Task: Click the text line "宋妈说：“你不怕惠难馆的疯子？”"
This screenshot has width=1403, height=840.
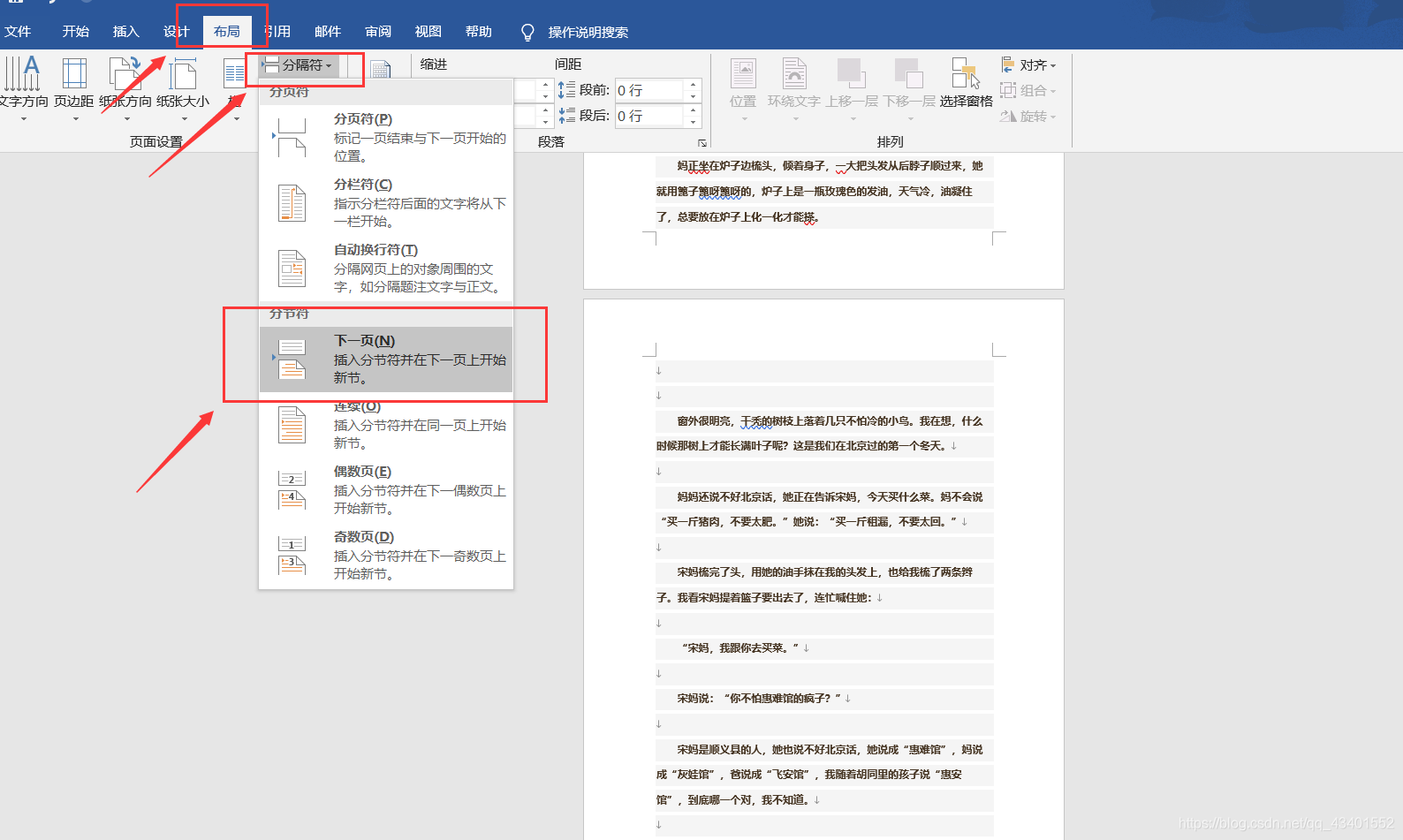Action: [x=759, y=699]
